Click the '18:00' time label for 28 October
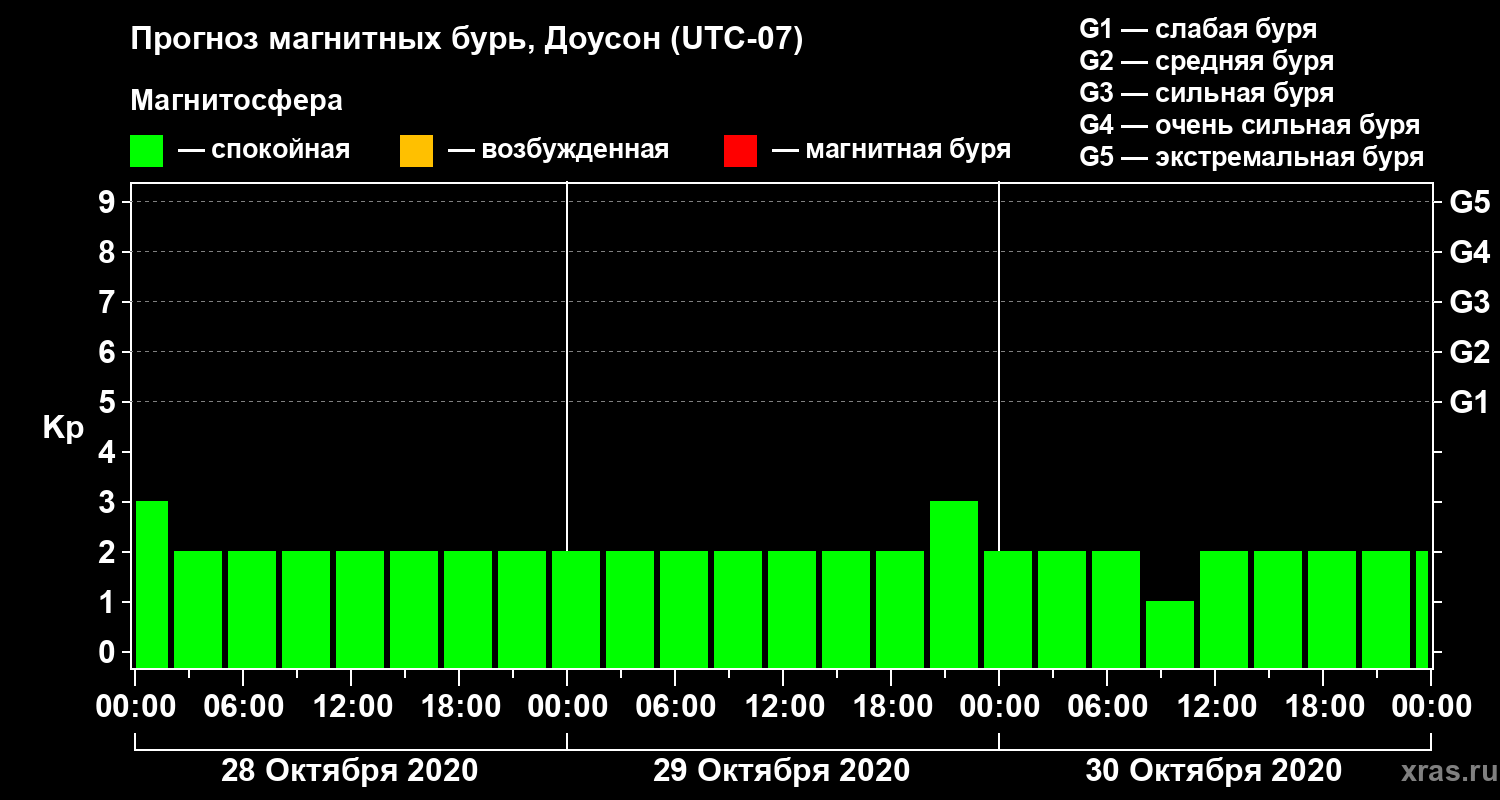Viewport: 1500px width, 800px height. pyautogui.click(x=461, y=707)
